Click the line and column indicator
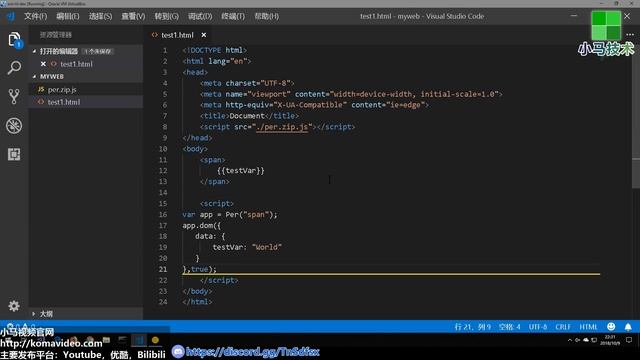This screenshot has width=640, height=360. (x=473, y=327)
